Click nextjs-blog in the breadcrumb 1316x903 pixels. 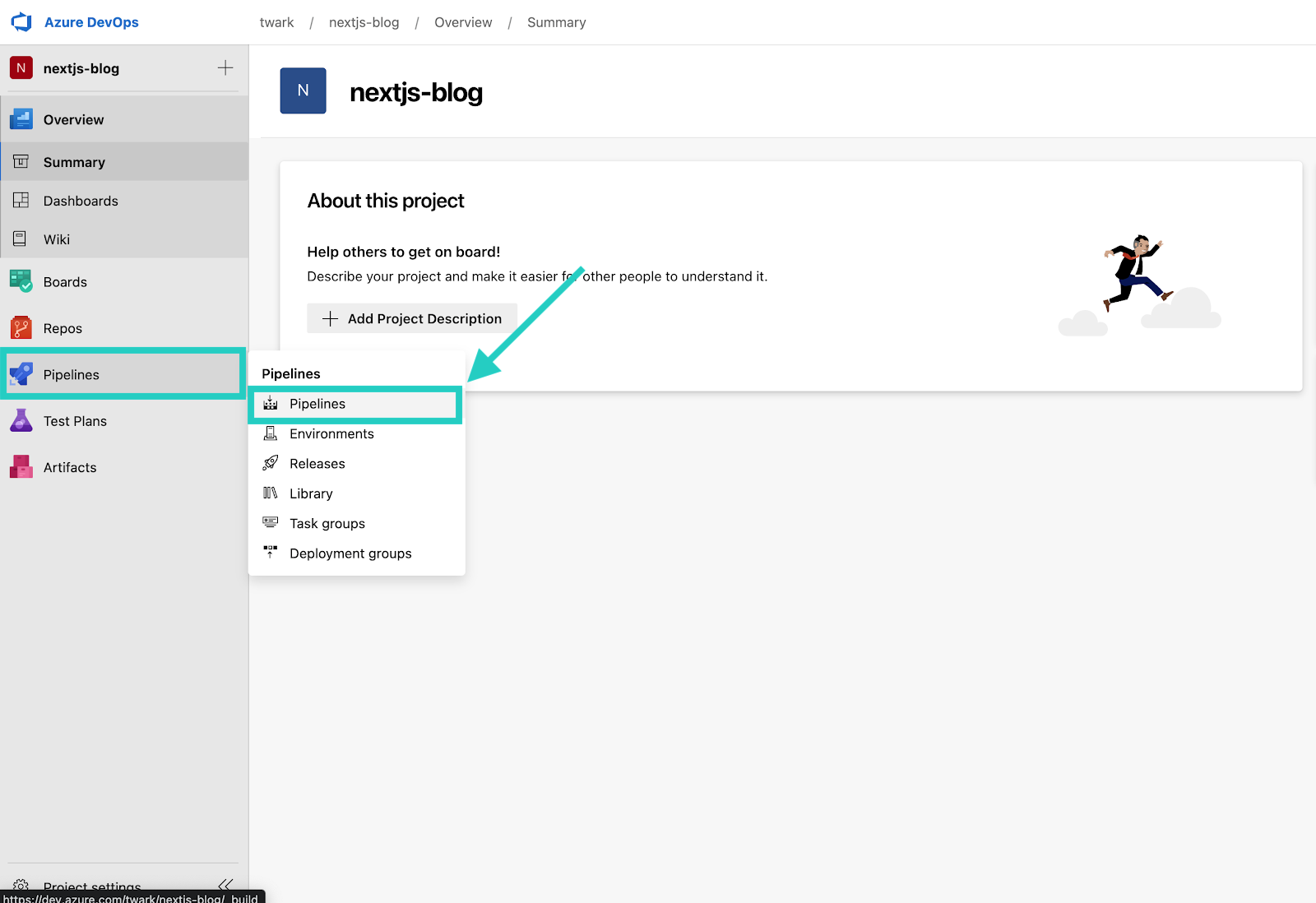[364, 22]
